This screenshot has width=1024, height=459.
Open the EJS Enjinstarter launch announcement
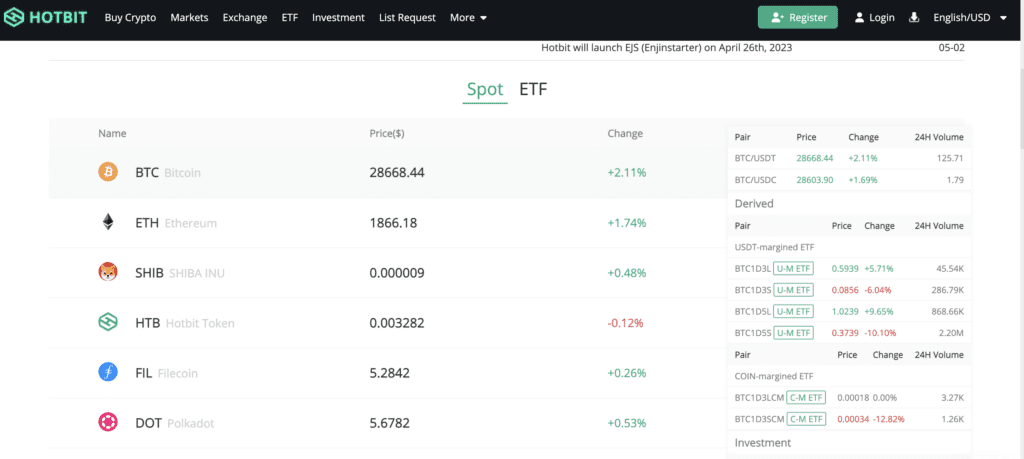pos(667,48)
